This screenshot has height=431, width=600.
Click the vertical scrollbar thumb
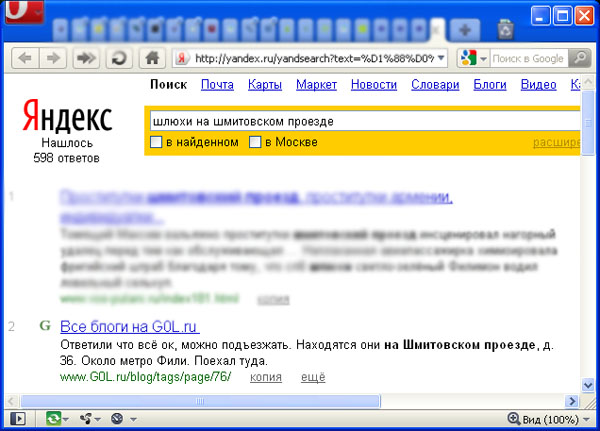(588, 123)
